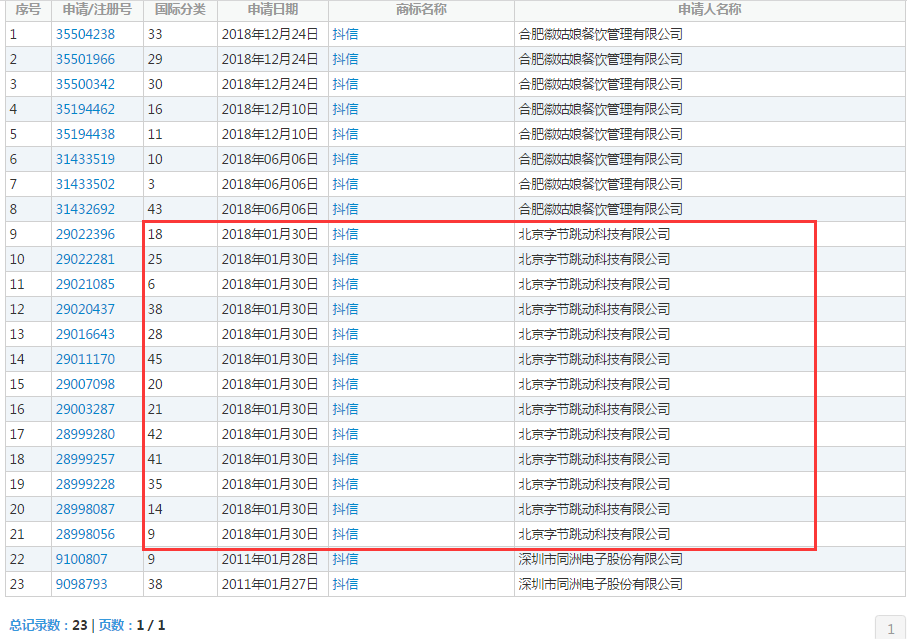907x639 pixels.
Task: Open application number 9098793
Action: tap(81, 584)
